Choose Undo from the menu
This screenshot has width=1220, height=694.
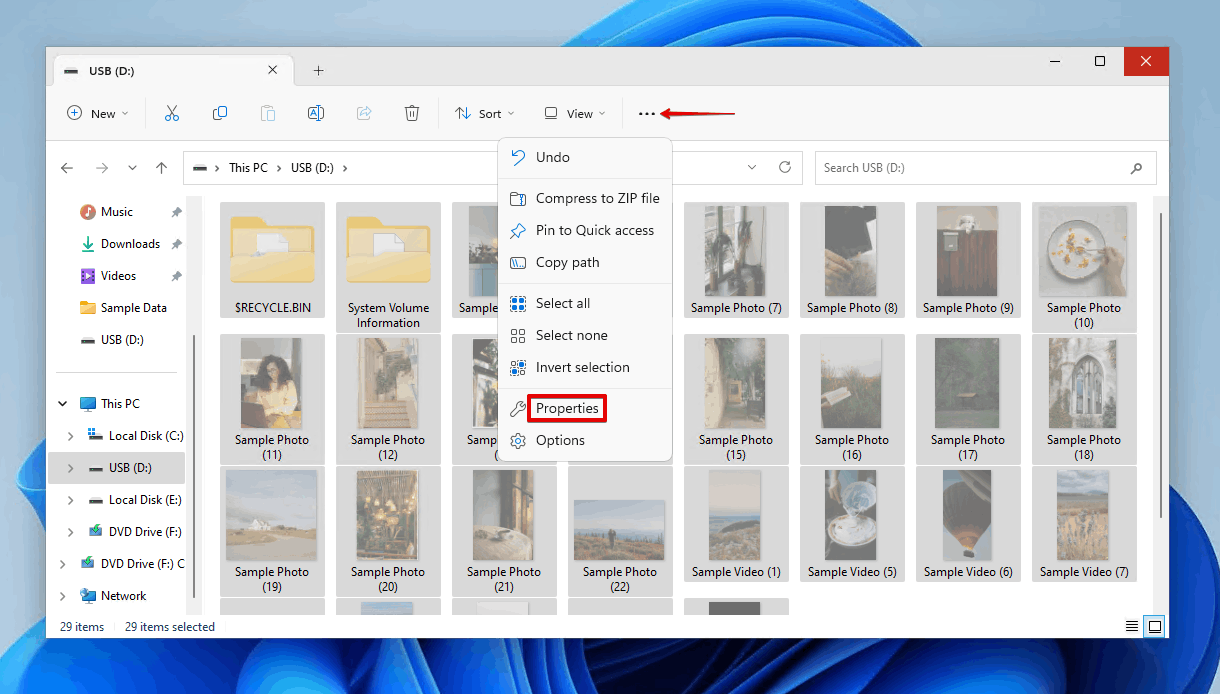click(585, 157)
